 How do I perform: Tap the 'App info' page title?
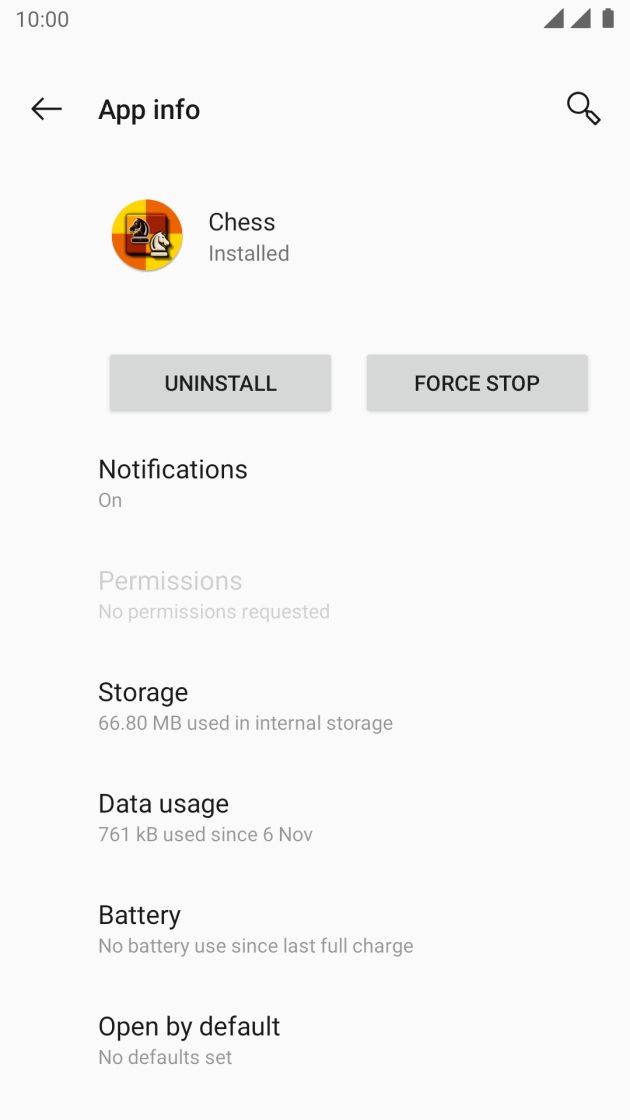click(x=149, y=110)
